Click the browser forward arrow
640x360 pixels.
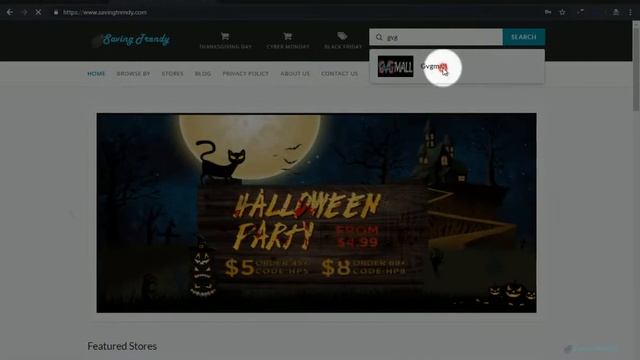tap(24, 12)
